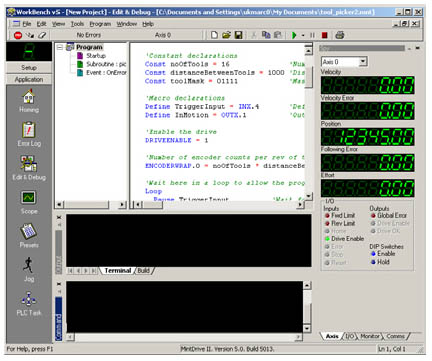Open the Jog tool
This screenshot has height=361, width=432.
29,270
